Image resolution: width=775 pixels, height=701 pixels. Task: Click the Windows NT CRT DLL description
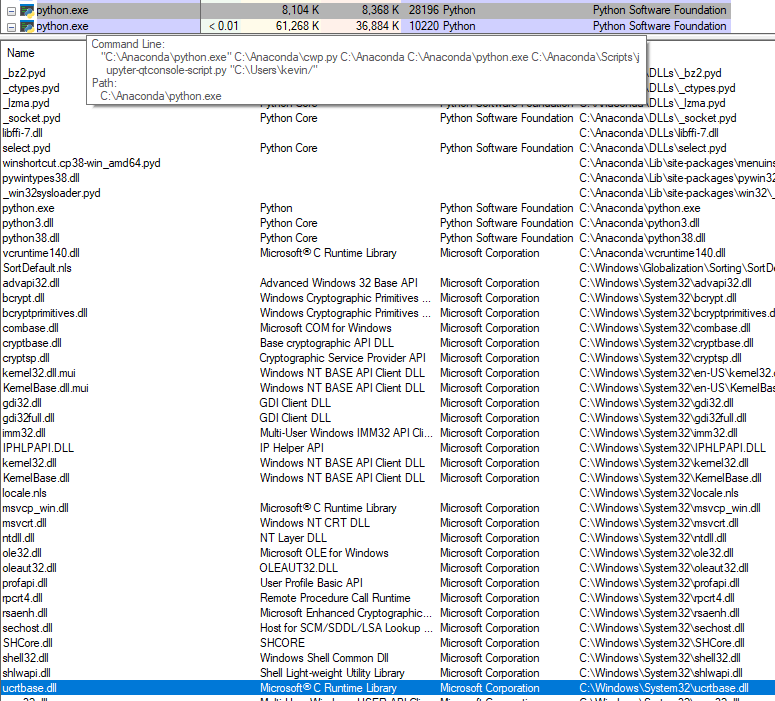315,523
